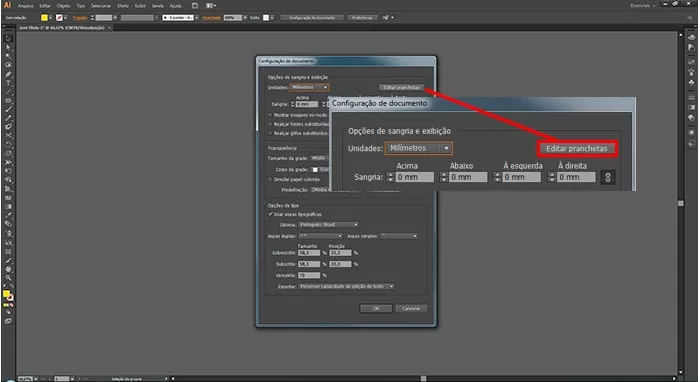Select the Column Graph tool
Viewport: 700px width, 382px height.
click(x=8, y=243)
